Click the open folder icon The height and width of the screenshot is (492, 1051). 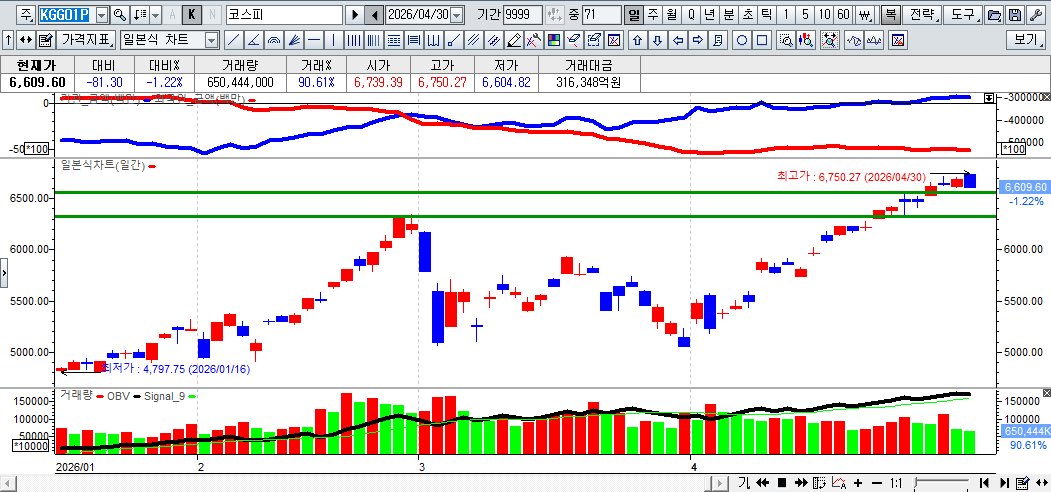994,15
